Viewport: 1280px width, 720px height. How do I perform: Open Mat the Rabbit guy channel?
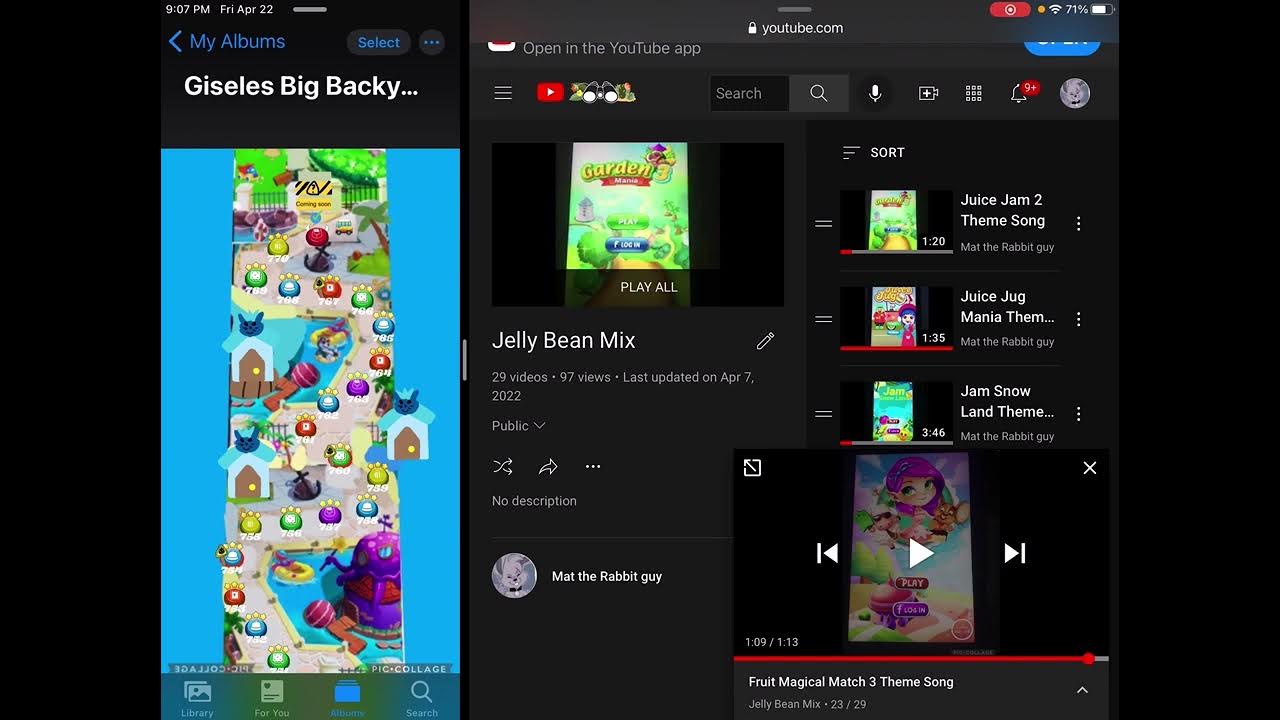(x=607, y=576)
